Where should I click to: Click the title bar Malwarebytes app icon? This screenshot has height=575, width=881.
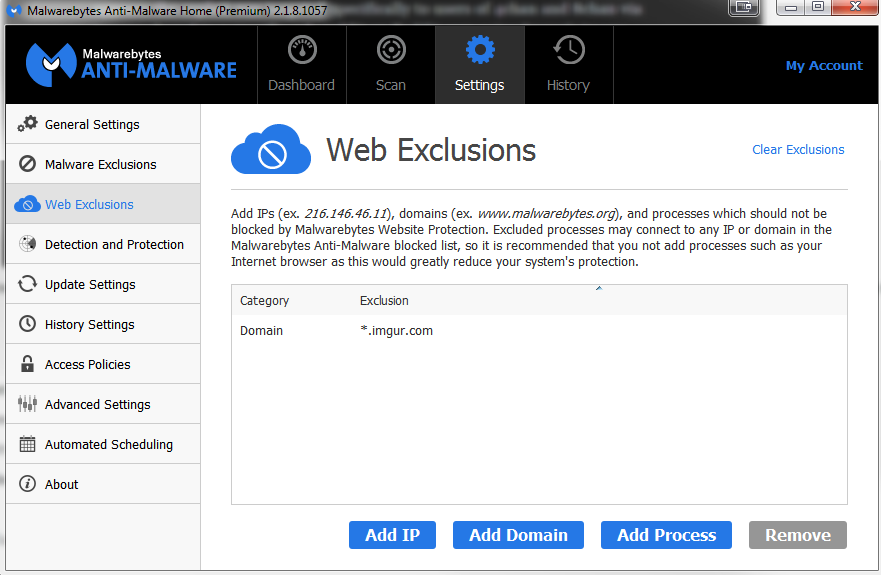[x=14, y=10]
